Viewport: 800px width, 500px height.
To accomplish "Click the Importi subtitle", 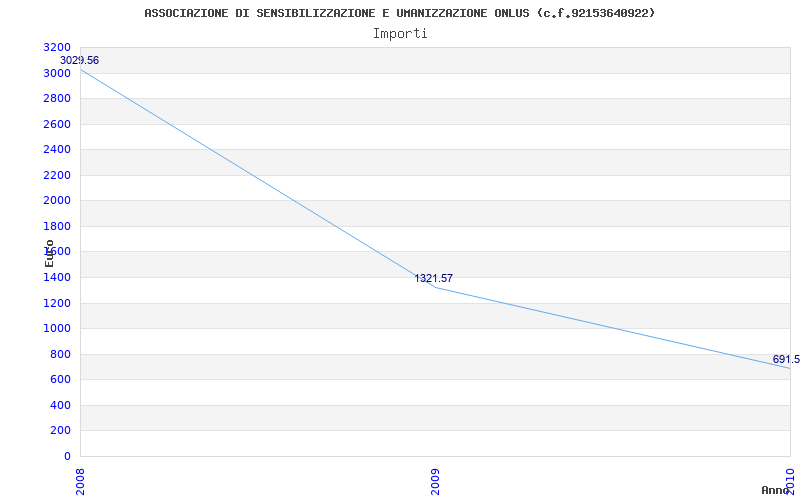I will 400,34.
